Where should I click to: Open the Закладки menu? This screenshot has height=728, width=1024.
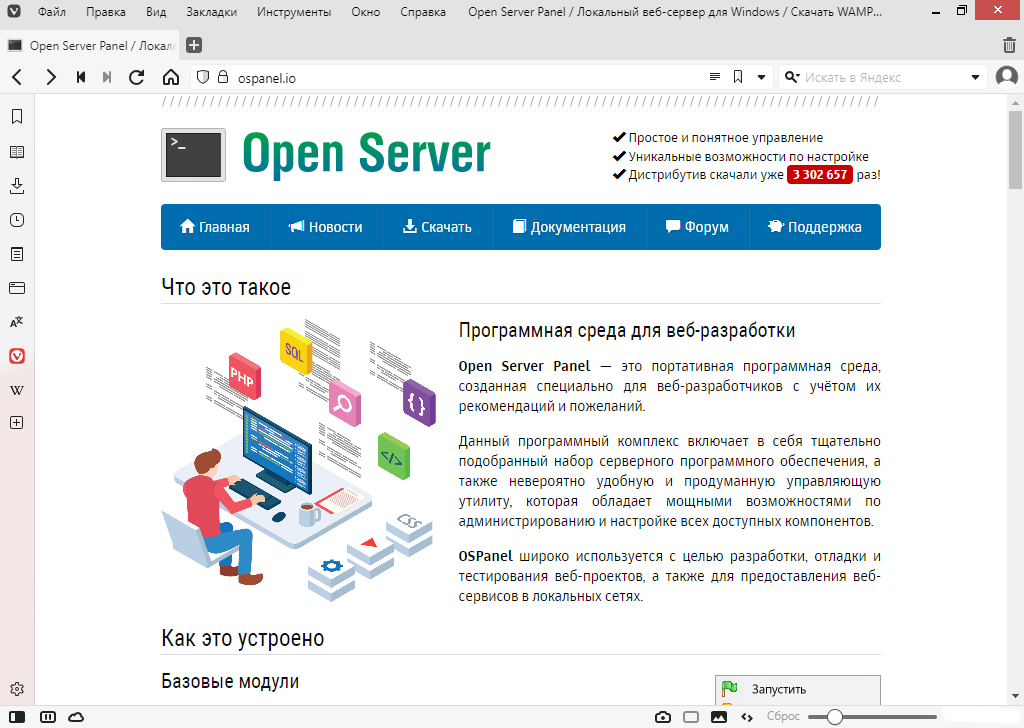click(211, 13)
